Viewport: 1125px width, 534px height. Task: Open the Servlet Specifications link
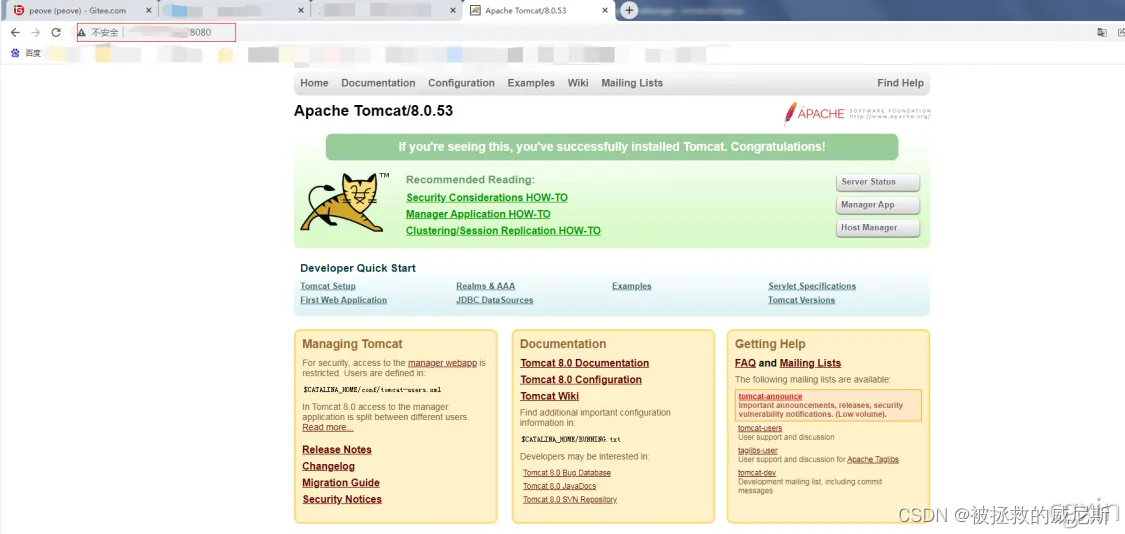coord(812,286)
